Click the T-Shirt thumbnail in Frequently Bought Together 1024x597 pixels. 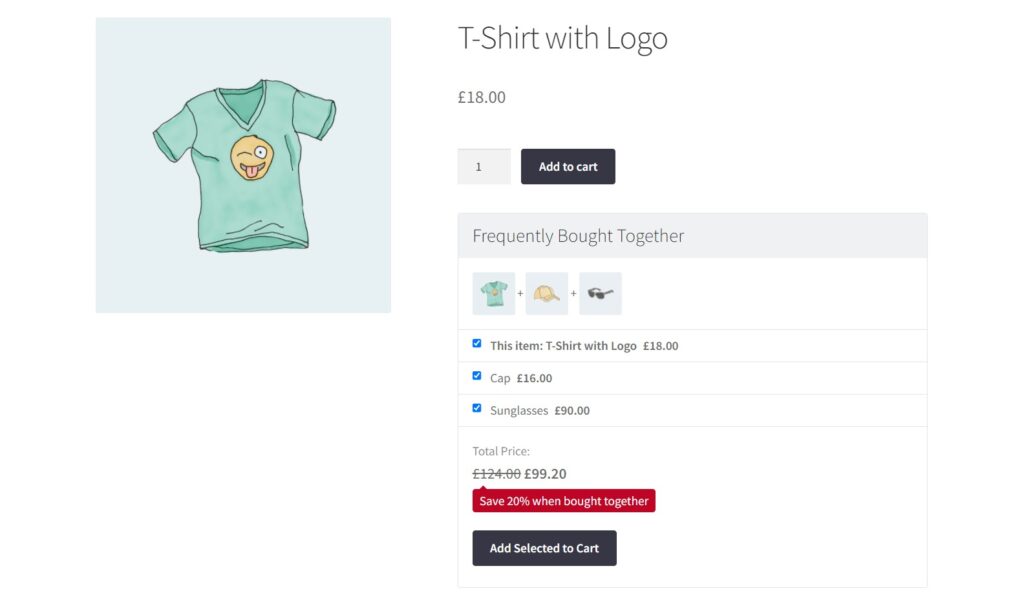[x=492, y=293]
